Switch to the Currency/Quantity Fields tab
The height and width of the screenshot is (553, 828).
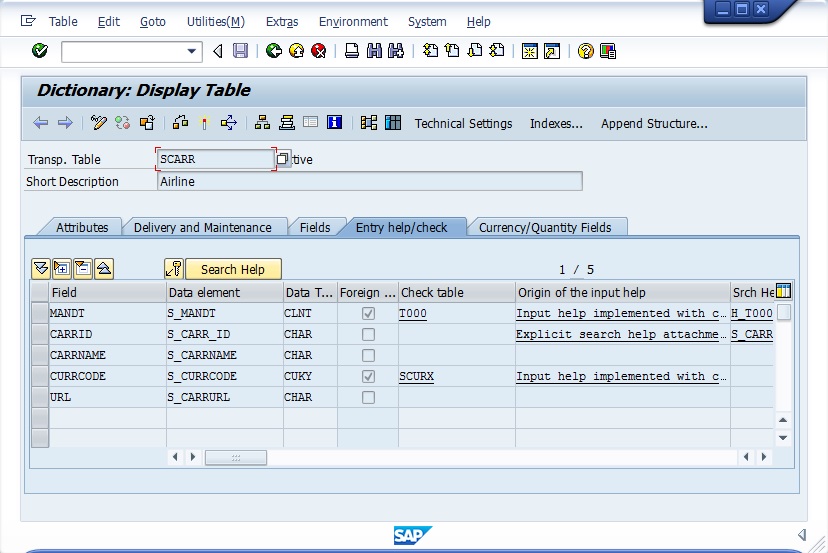coord(551,227)
